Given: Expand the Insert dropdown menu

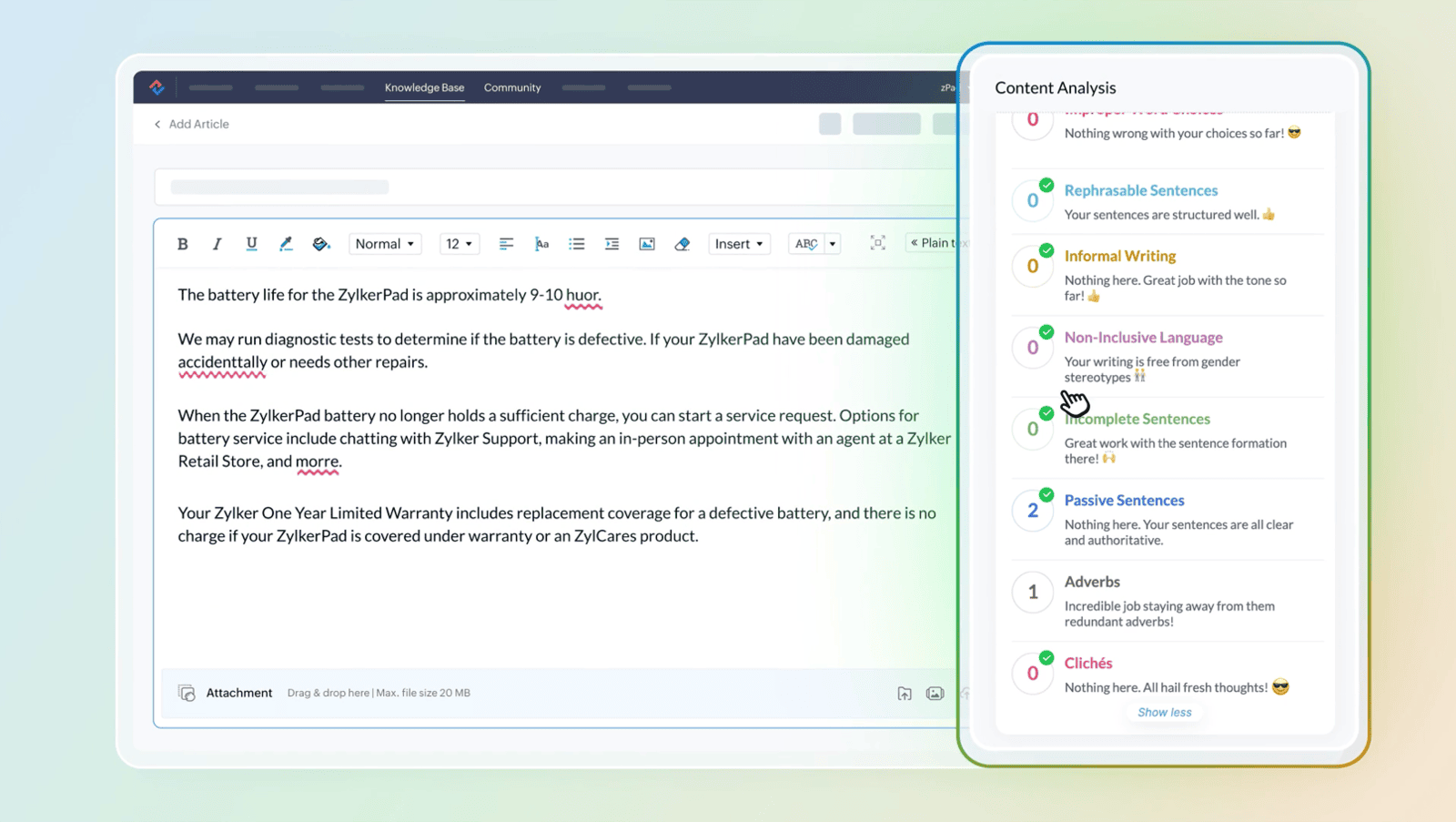Looking at the screenshot, I should coord(738,244).
